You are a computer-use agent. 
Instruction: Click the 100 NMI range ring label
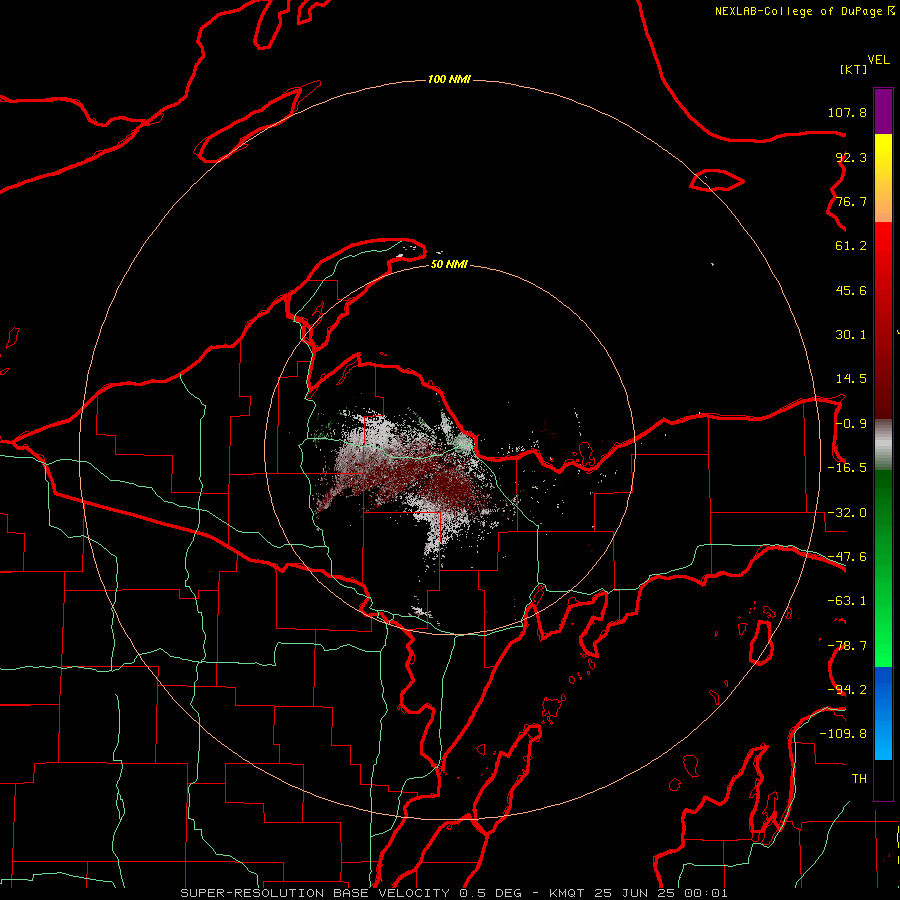click(x=449, y=79)
